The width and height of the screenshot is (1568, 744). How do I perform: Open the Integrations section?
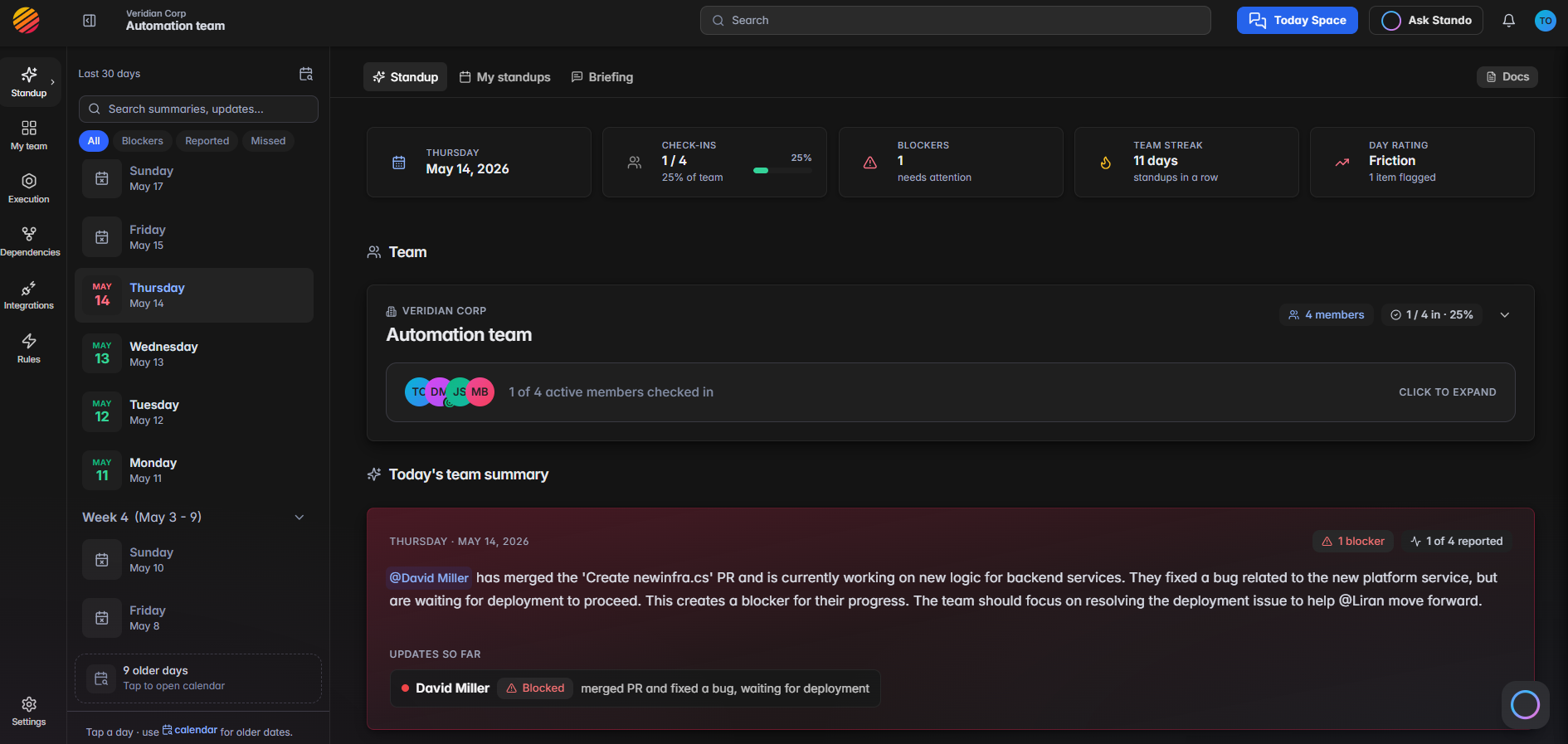[29, 294]
